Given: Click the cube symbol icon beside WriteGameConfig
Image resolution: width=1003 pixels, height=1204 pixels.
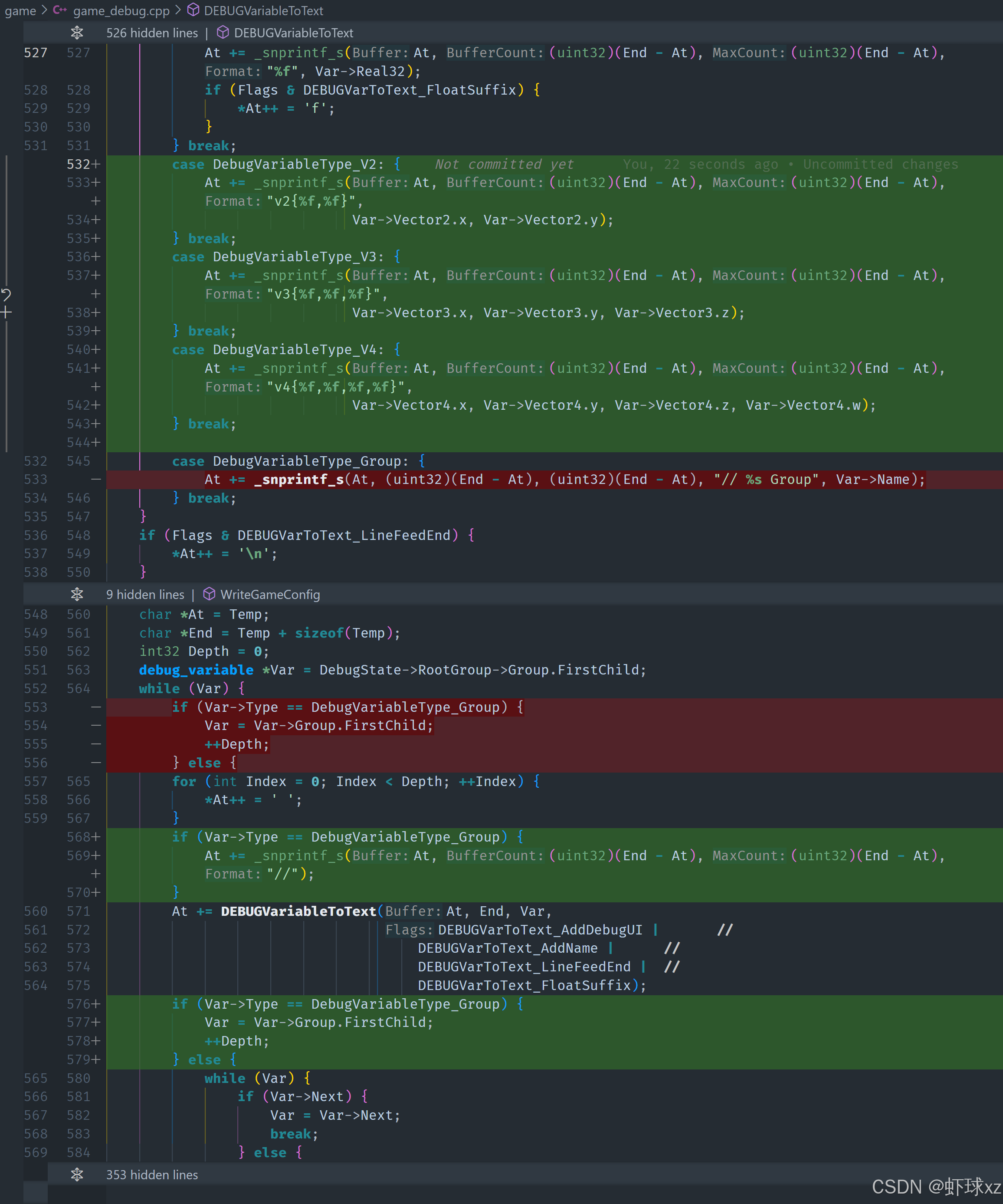Looking at the screenshot, I should point(209,594).
